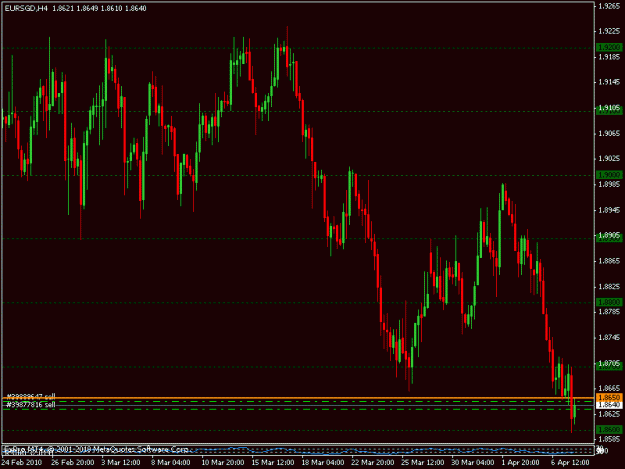Image resolution: width=625 pixels, height=469 pixels.
Task: Click the 1.8585 price axis label
Action: (x=610, y=439)
